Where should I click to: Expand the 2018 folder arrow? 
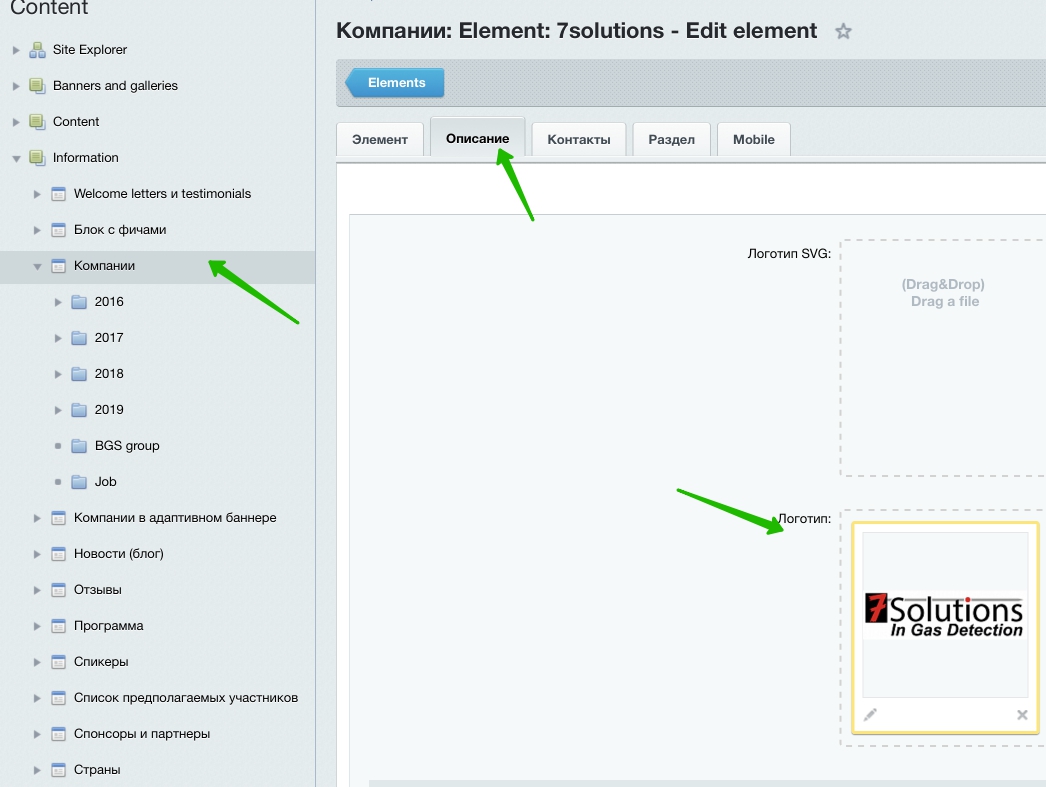point(58,374)
